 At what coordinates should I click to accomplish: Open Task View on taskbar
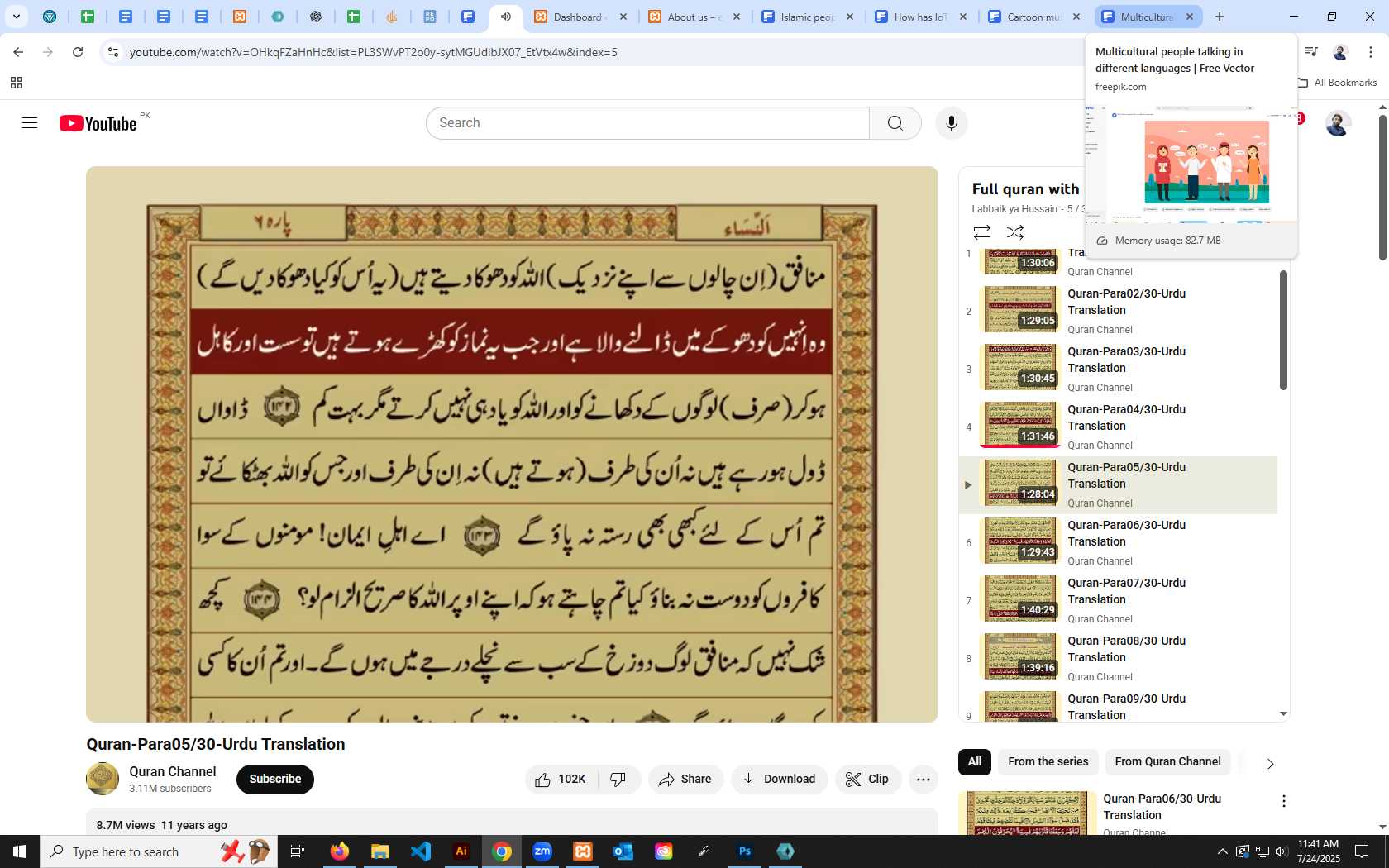[x=298, y=851]
